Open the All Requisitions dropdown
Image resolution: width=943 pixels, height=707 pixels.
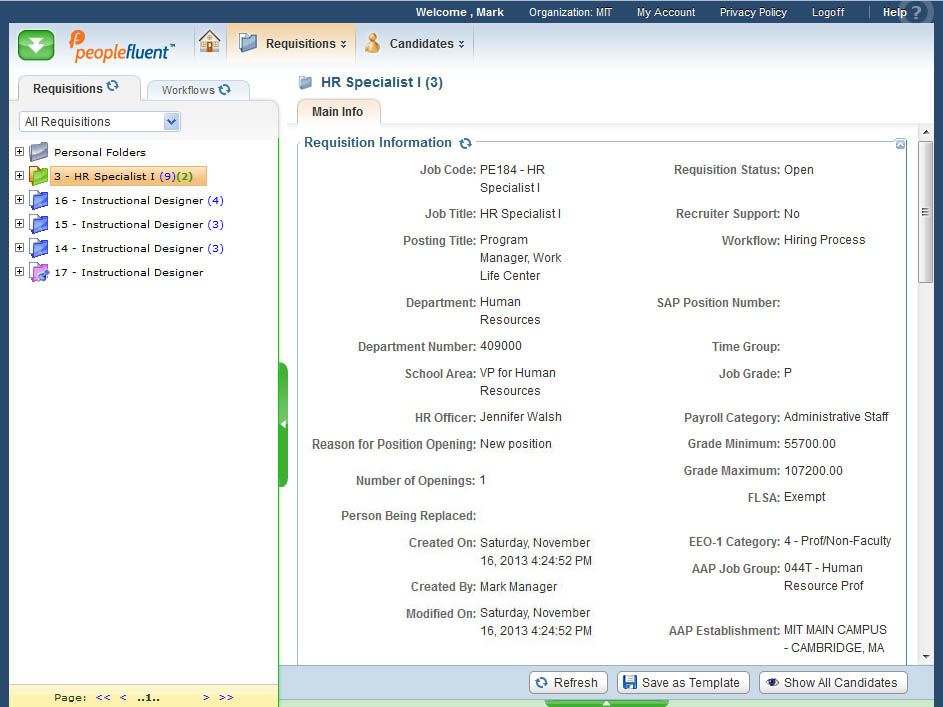[171, 122]
